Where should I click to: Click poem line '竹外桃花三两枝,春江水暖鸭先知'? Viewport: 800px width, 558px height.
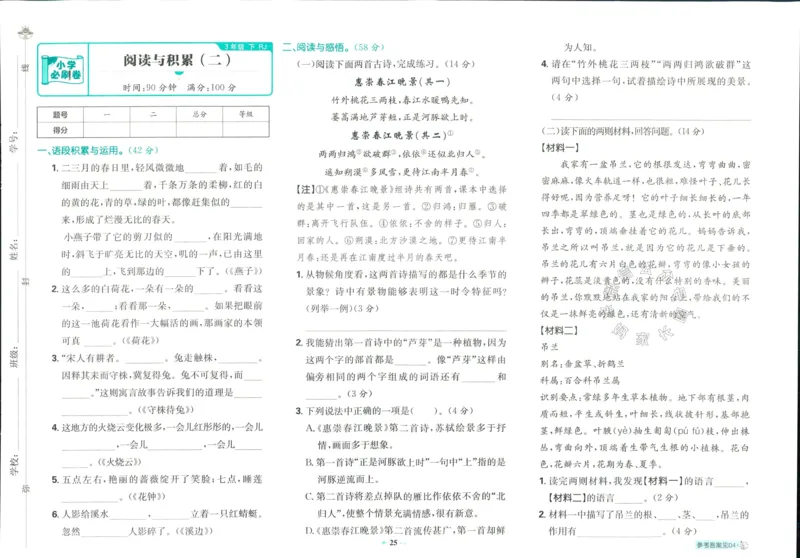pyautogui.click(x=403, y=100)
